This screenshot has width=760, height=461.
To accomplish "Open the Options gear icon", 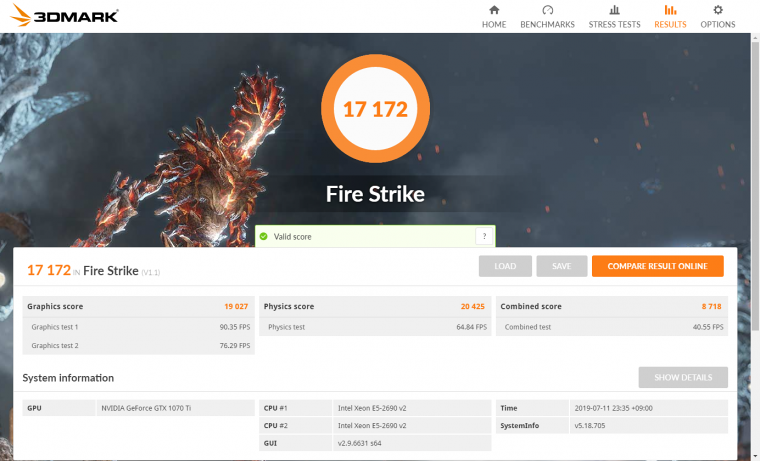I will click(x=717, y=10).
